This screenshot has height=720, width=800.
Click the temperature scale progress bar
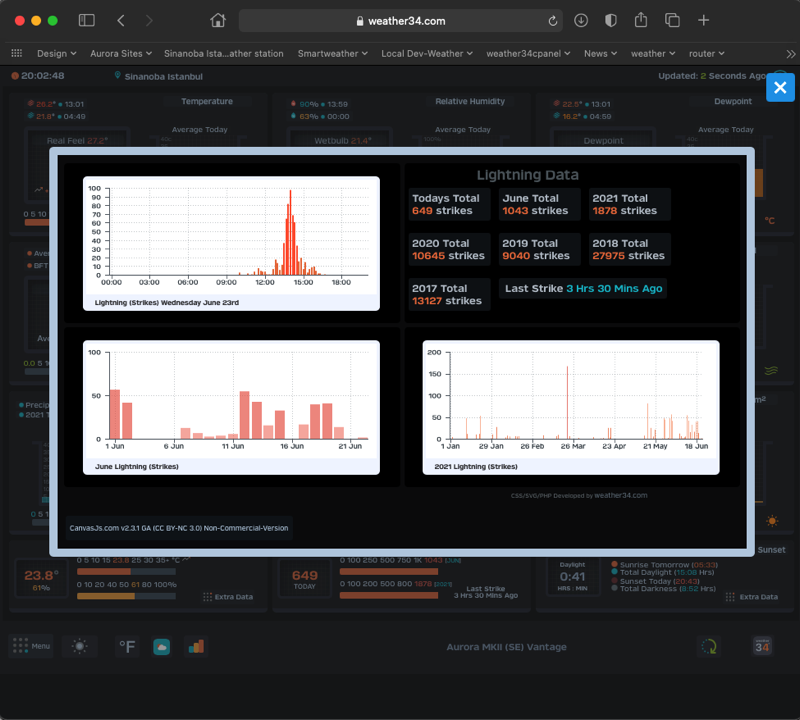tap(126, 572)
